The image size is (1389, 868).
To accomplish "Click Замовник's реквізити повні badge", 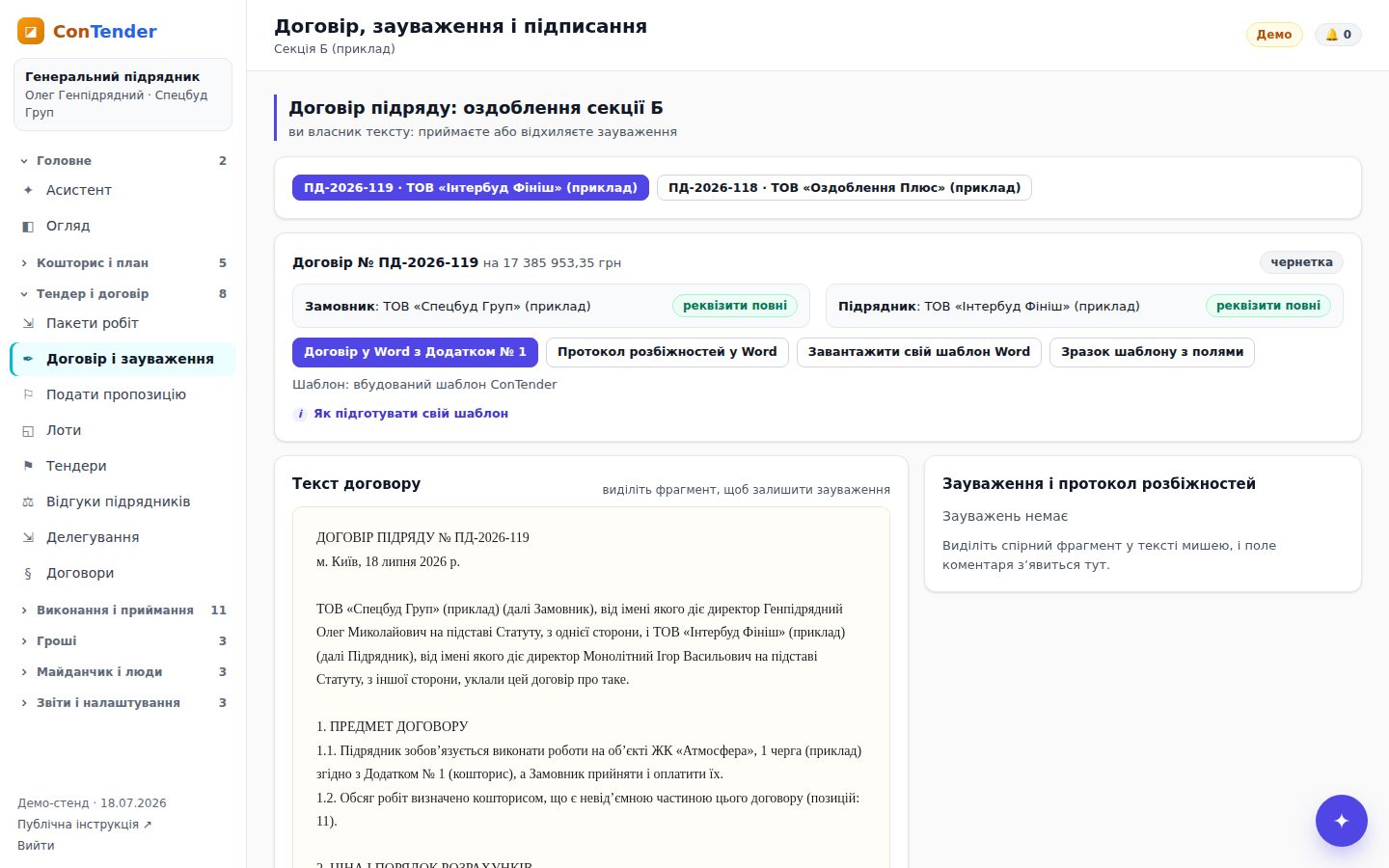I will (x=735, y=306).
